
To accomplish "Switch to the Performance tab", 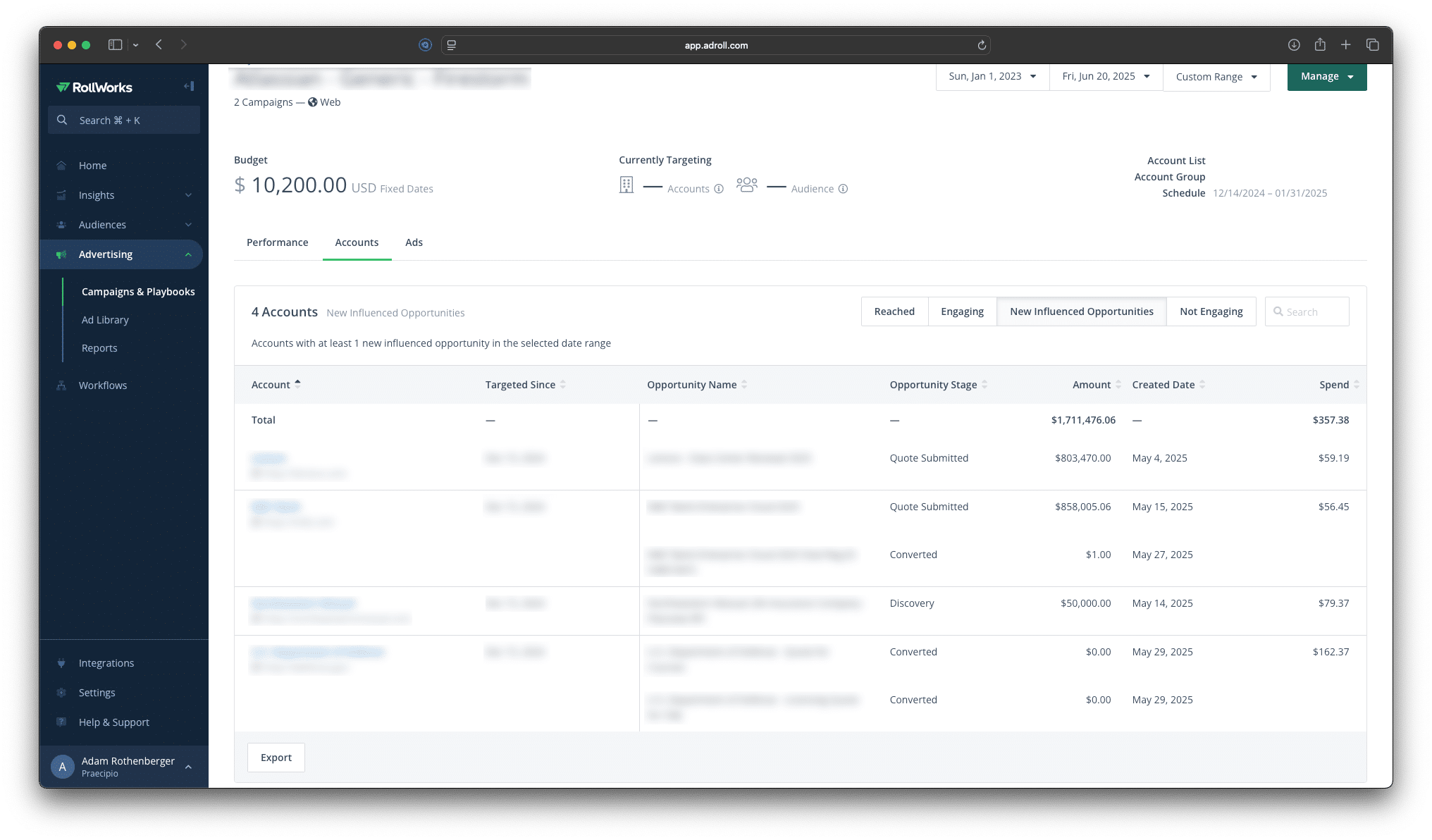I will point(277,242).
